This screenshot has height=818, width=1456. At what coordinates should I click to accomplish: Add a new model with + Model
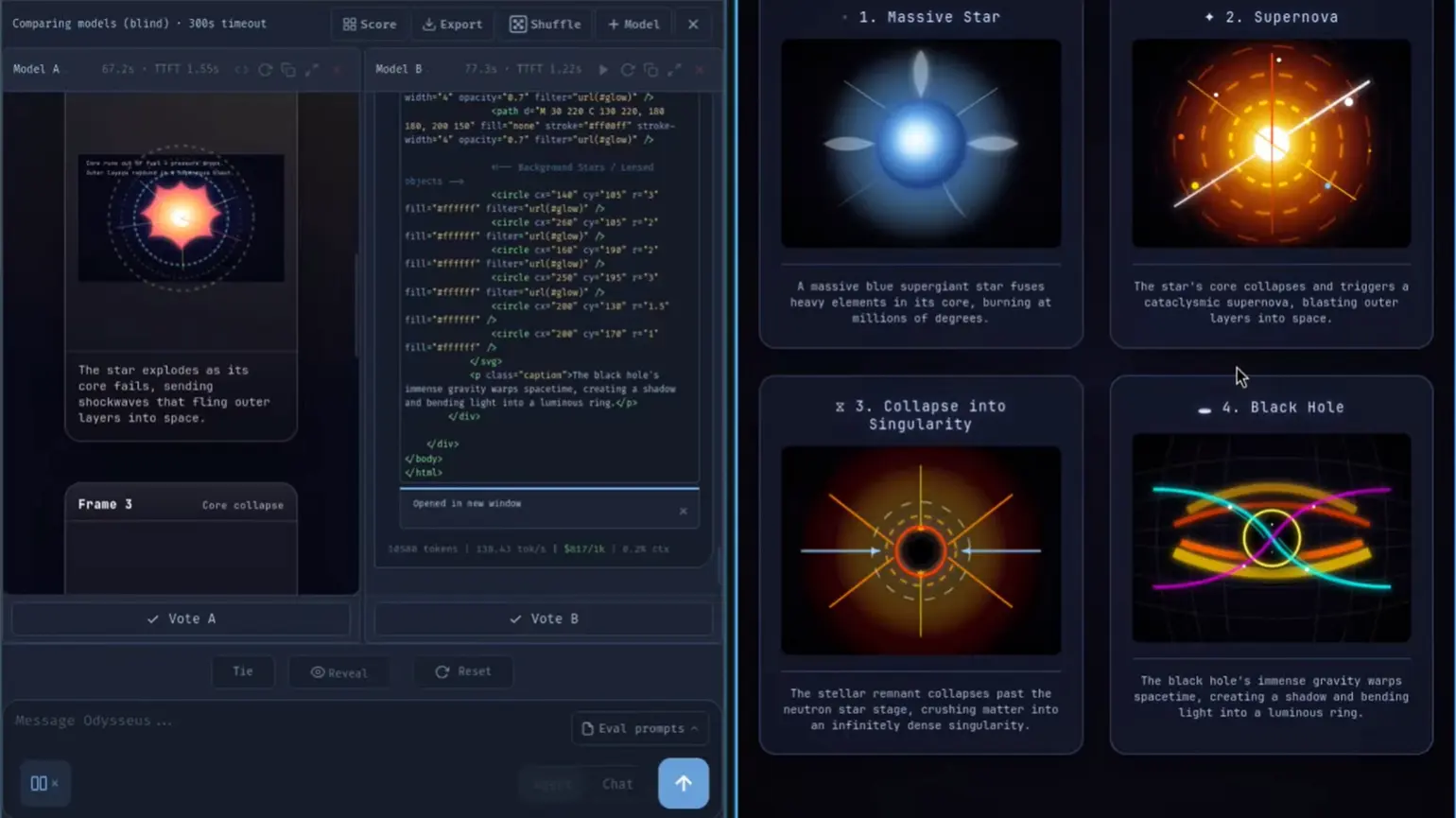point(633,24)
